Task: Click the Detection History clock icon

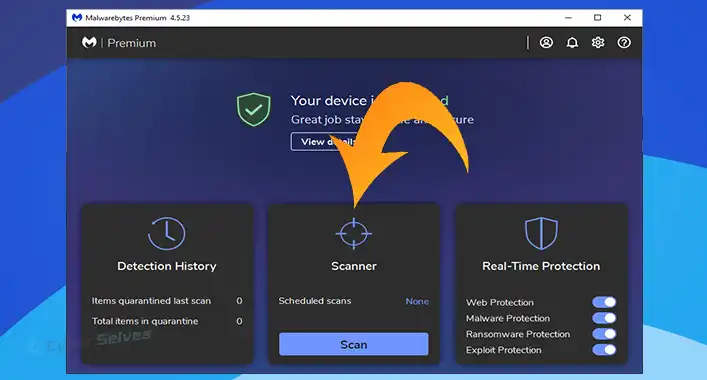Action: click(166, 233)
